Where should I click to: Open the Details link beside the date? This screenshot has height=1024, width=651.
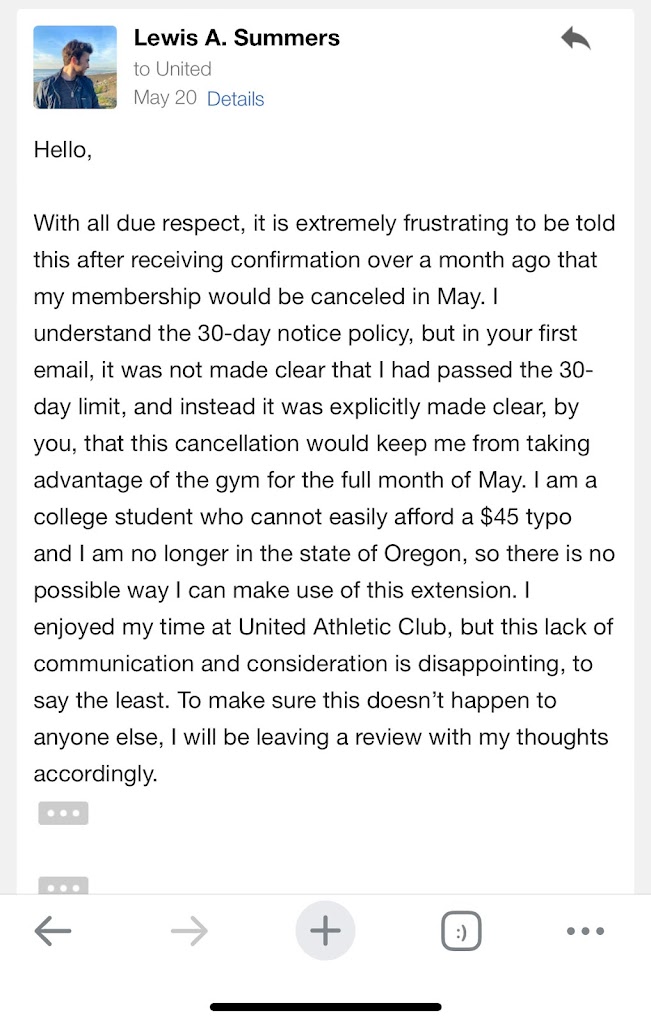coord(235,99)
